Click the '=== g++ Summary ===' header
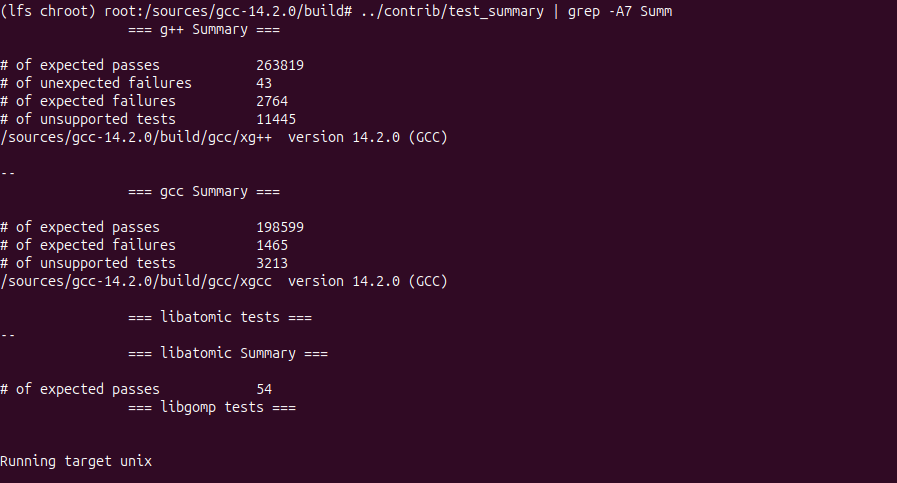The width and height of the screenshot is (897, 483). (x=204, y=29)
